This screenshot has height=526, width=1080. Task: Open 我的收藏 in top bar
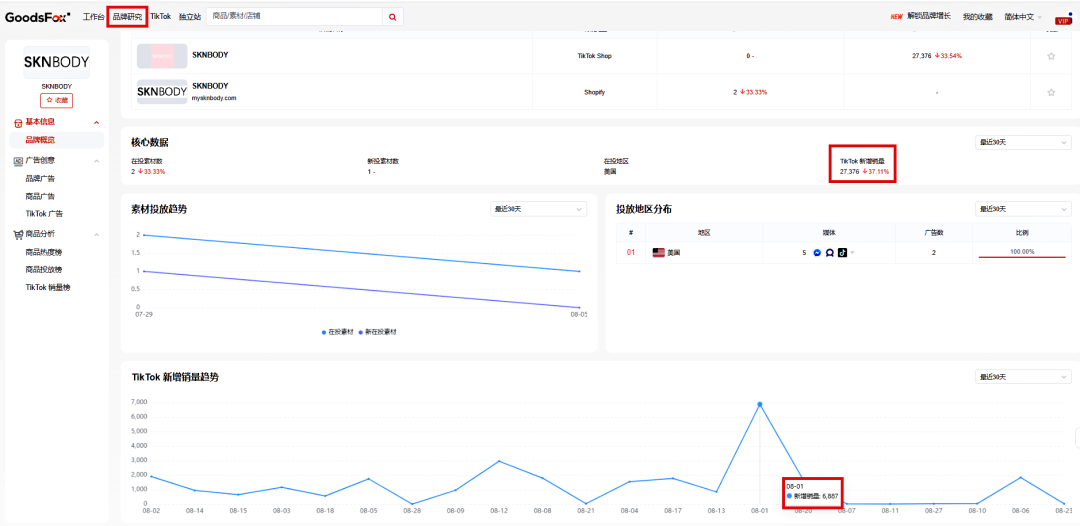pyautogui.click(x=977, y=17)
